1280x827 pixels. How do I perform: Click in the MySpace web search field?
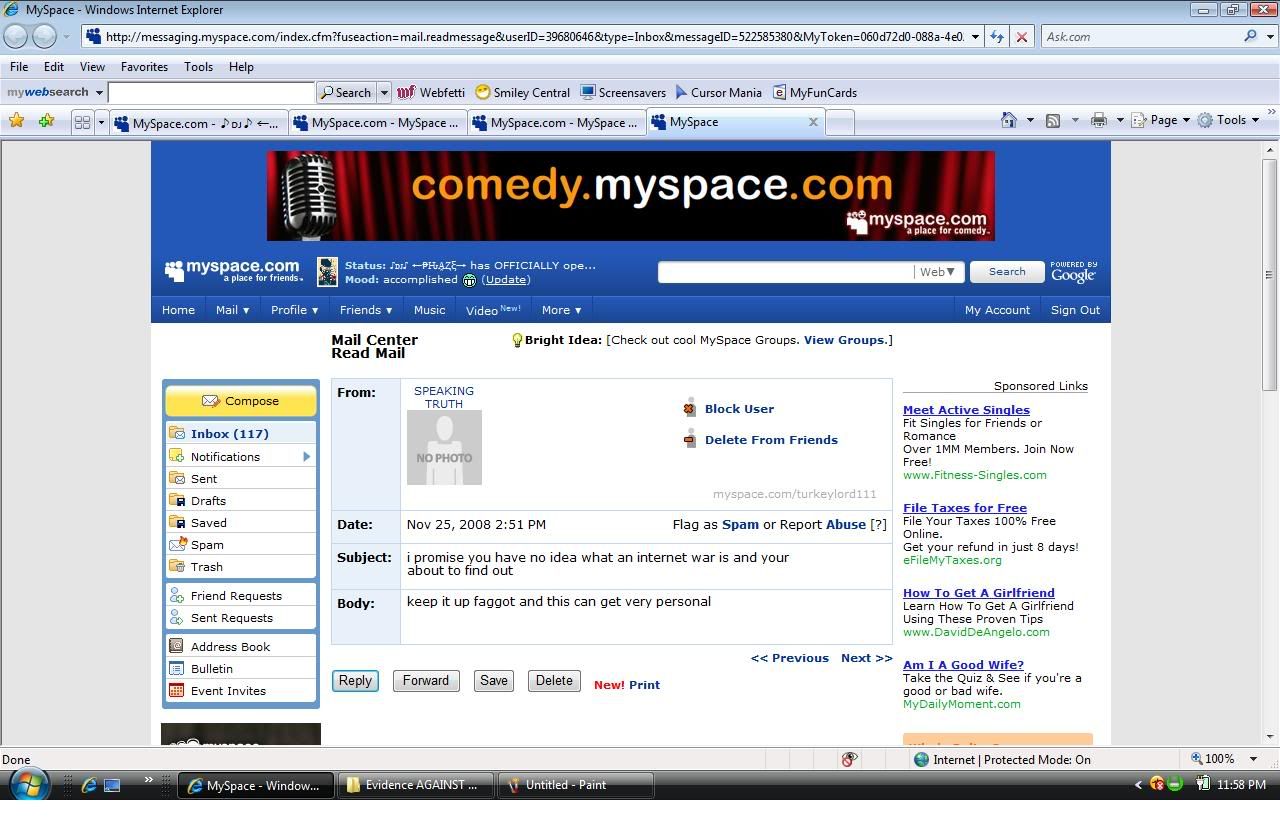786,272
